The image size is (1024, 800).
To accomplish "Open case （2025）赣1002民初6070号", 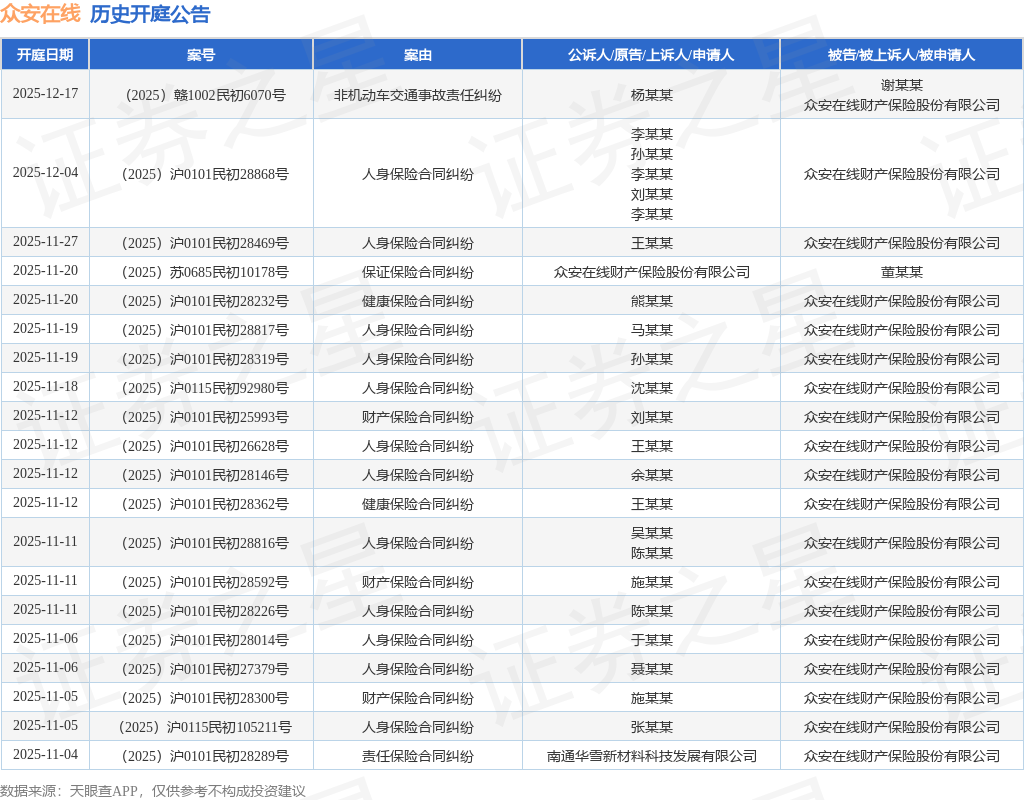I will click(201, 95).
